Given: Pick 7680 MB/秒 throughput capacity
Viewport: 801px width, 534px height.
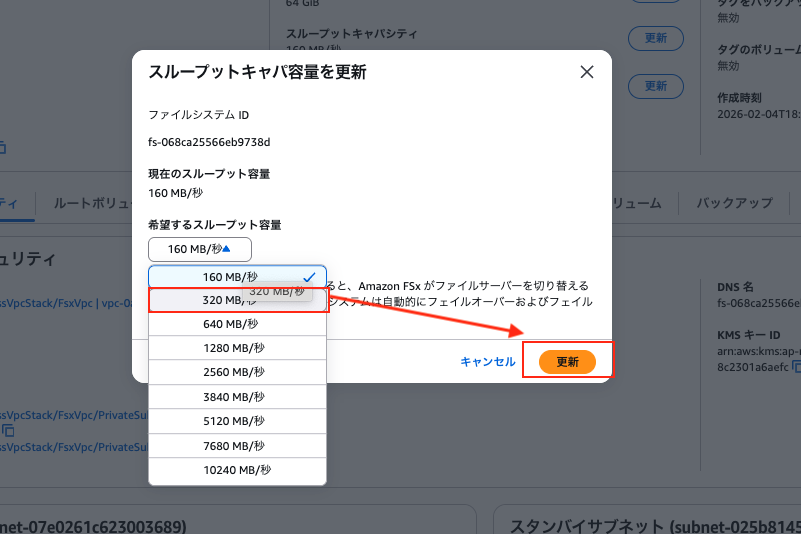Looking at the screenshot, I should 237,445.
